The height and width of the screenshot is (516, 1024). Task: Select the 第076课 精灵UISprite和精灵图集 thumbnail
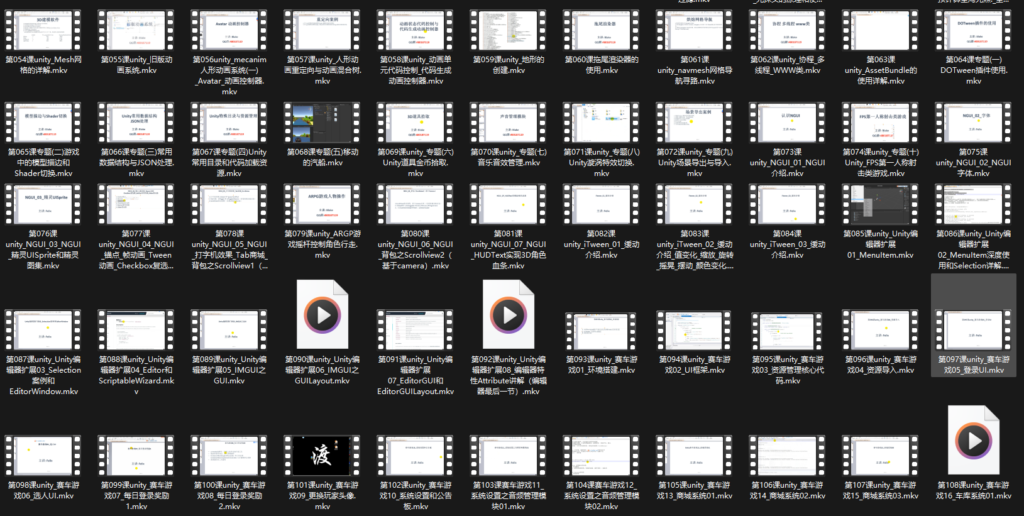43,204
